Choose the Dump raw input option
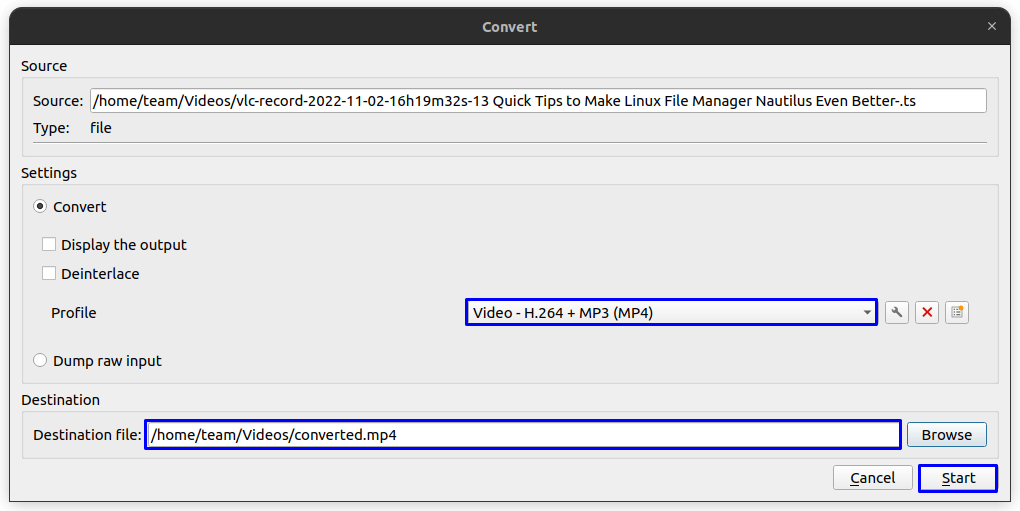Screen dimensions: 1020x511 (40, 361)
